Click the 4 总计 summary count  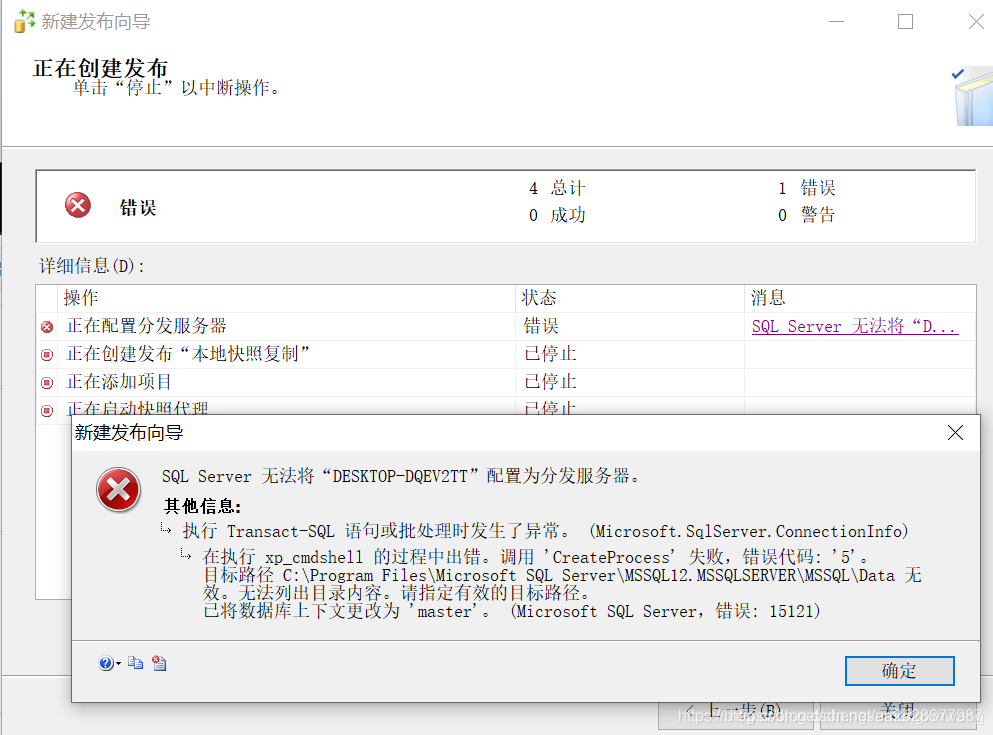click(x=557, y=188)
